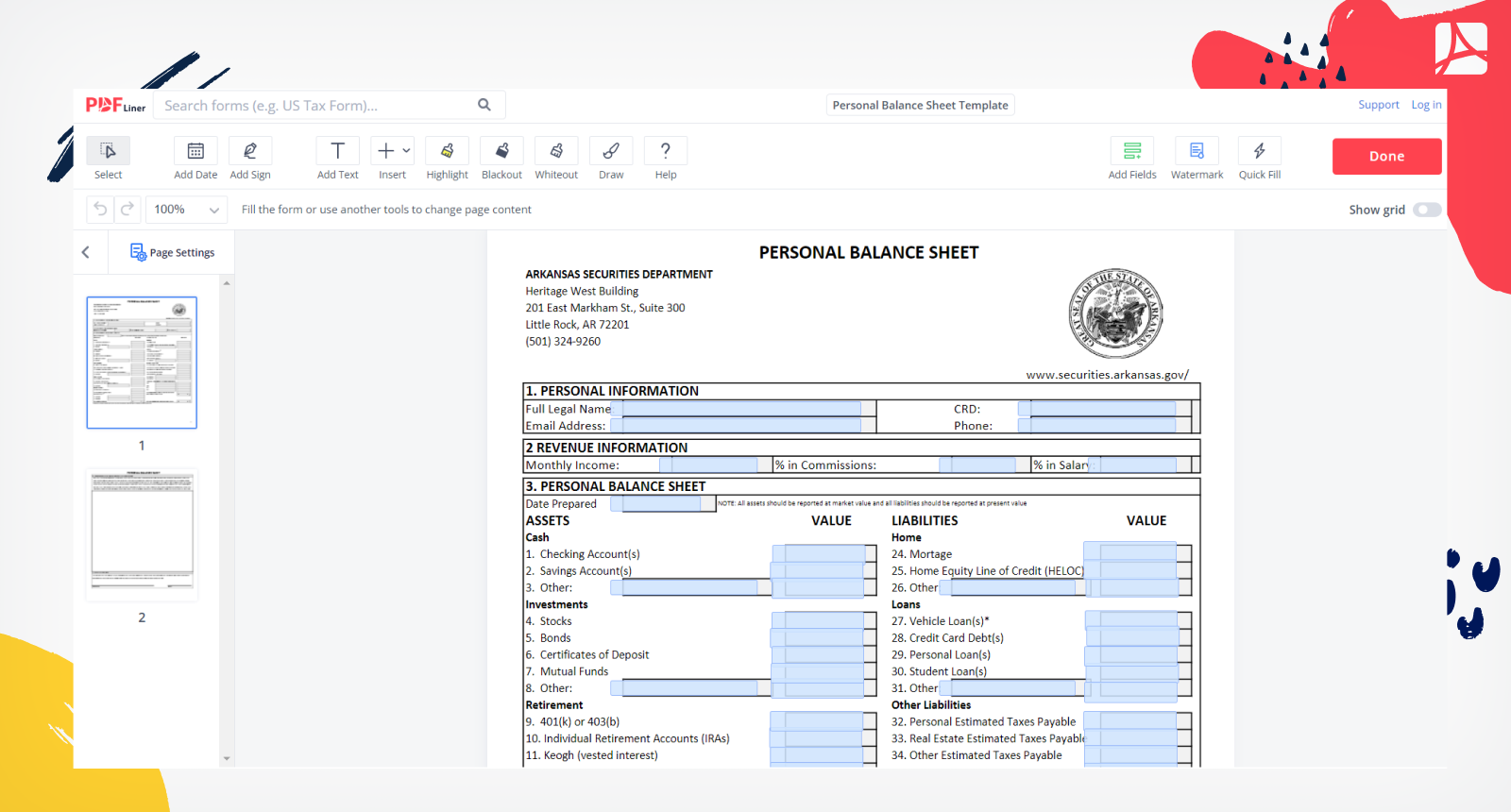
Task: Click the Insert plus icon
Action: [x=385, y=151]
